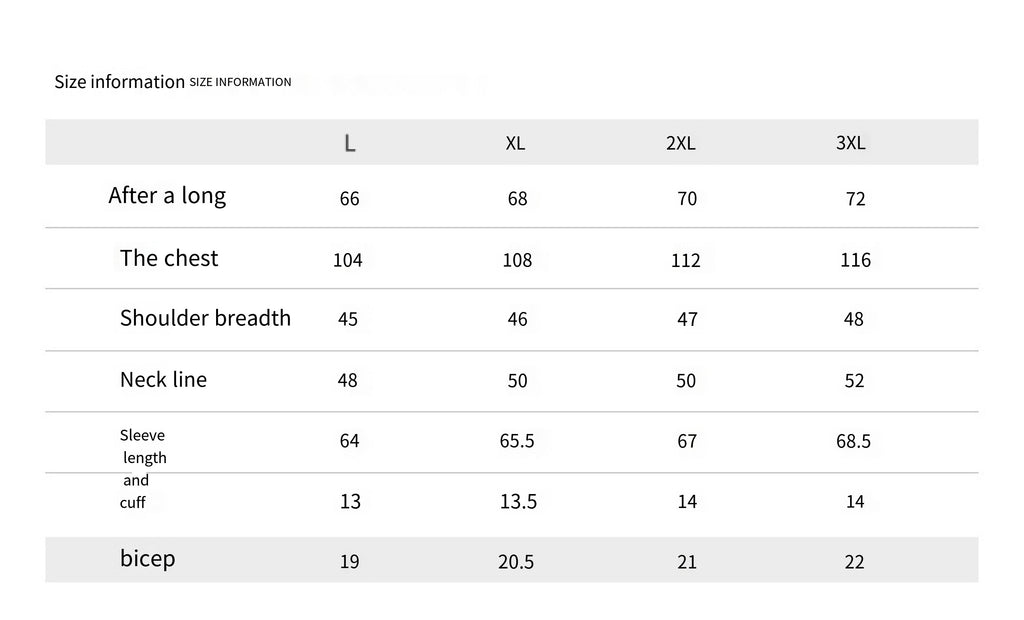The width and height of the screenshot is (1024, 620).
Task: Select chest value 116 for size 3XL
Action: click(x=855, y=260)
